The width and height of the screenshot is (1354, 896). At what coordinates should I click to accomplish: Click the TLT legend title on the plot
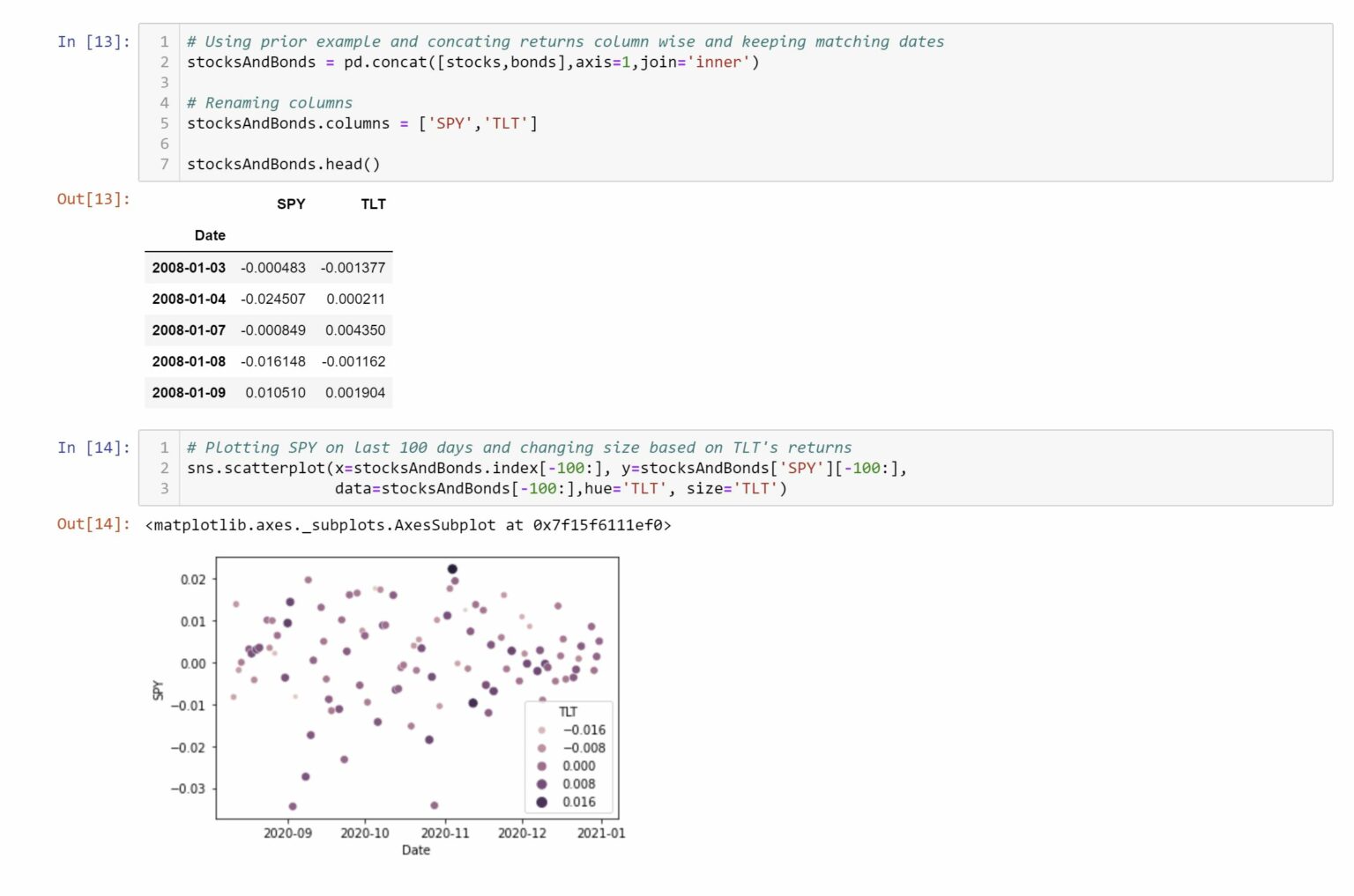click(x=569, y=710)
